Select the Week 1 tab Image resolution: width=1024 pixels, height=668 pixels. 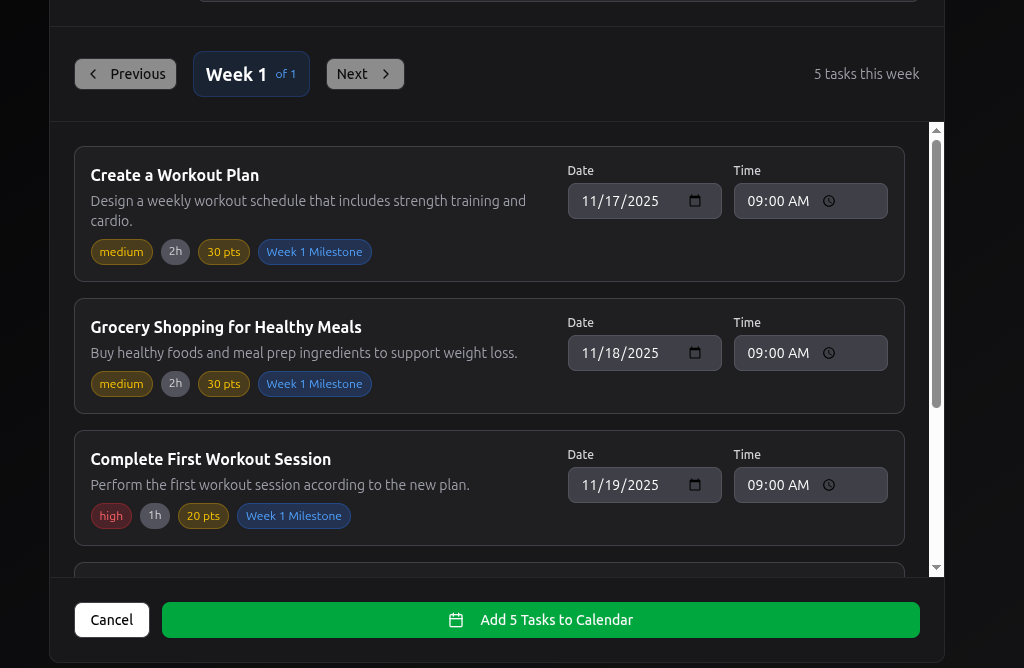point(251,73)
